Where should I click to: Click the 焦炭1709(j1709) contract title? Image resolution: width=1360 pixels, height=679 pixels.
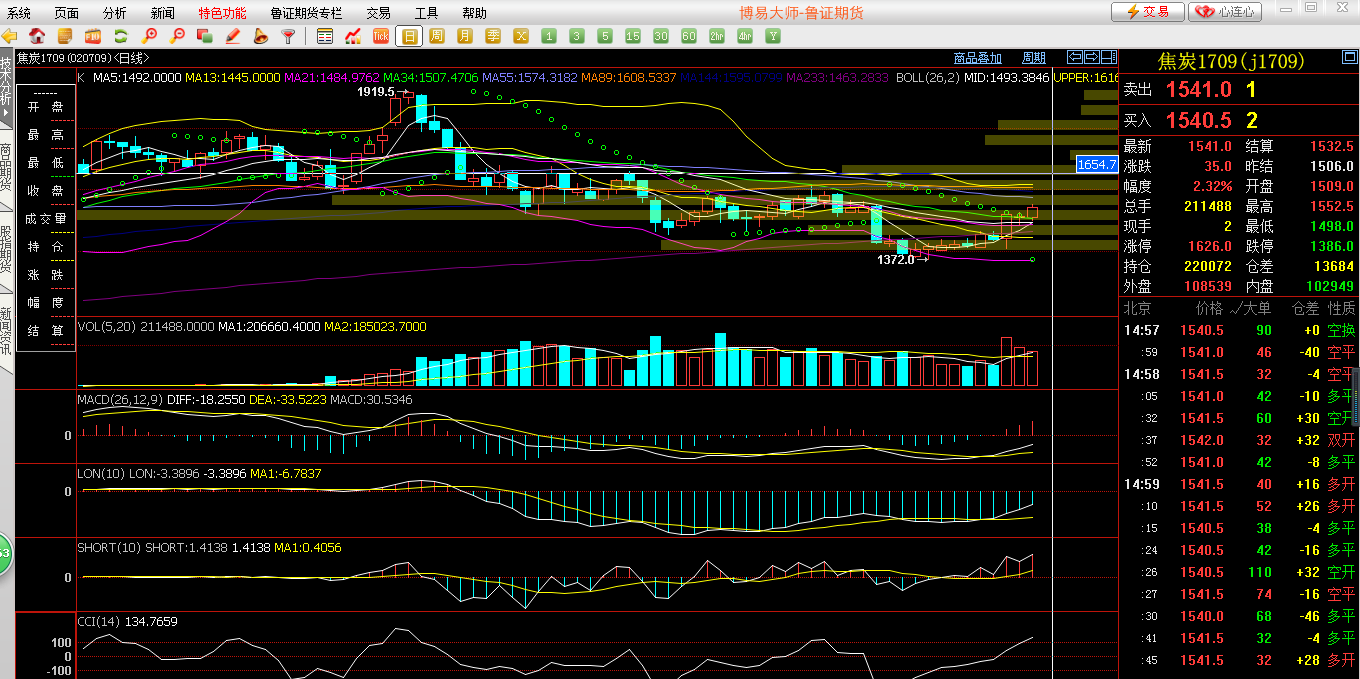1231,61
